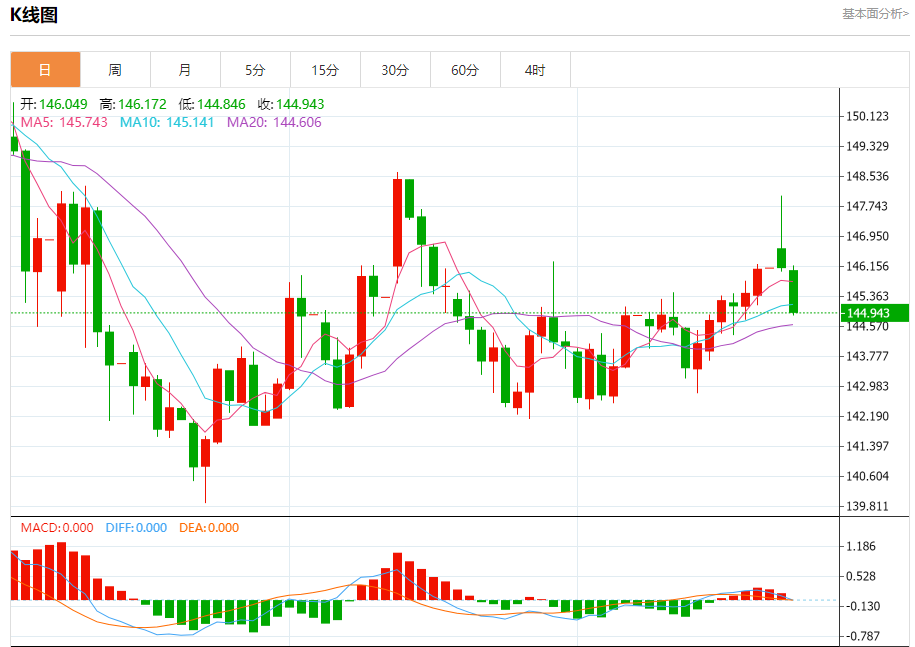Click the 146.156 price axis label
The width and height of the screenshot is (915, 647).
[867, 267]
